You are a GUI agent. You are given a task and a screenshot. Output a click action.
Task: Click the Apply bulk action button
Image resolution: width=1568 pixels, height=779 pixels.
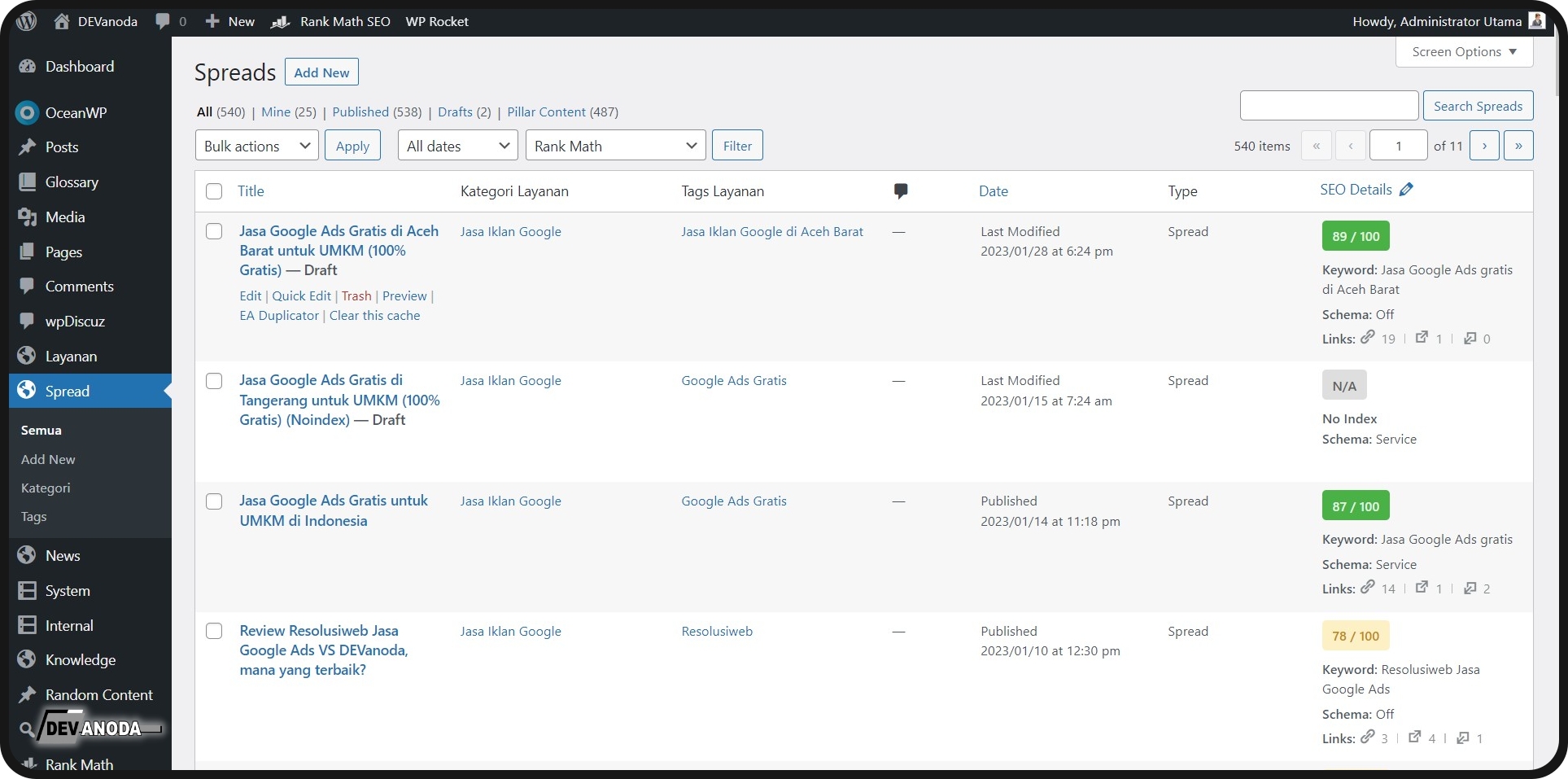[352, 146]
